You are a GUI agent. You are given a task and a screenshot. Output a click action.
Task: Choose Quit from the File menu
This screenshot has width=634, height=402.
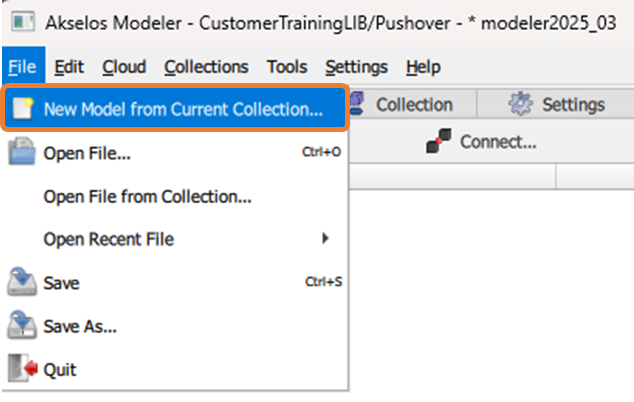(175, 369)
